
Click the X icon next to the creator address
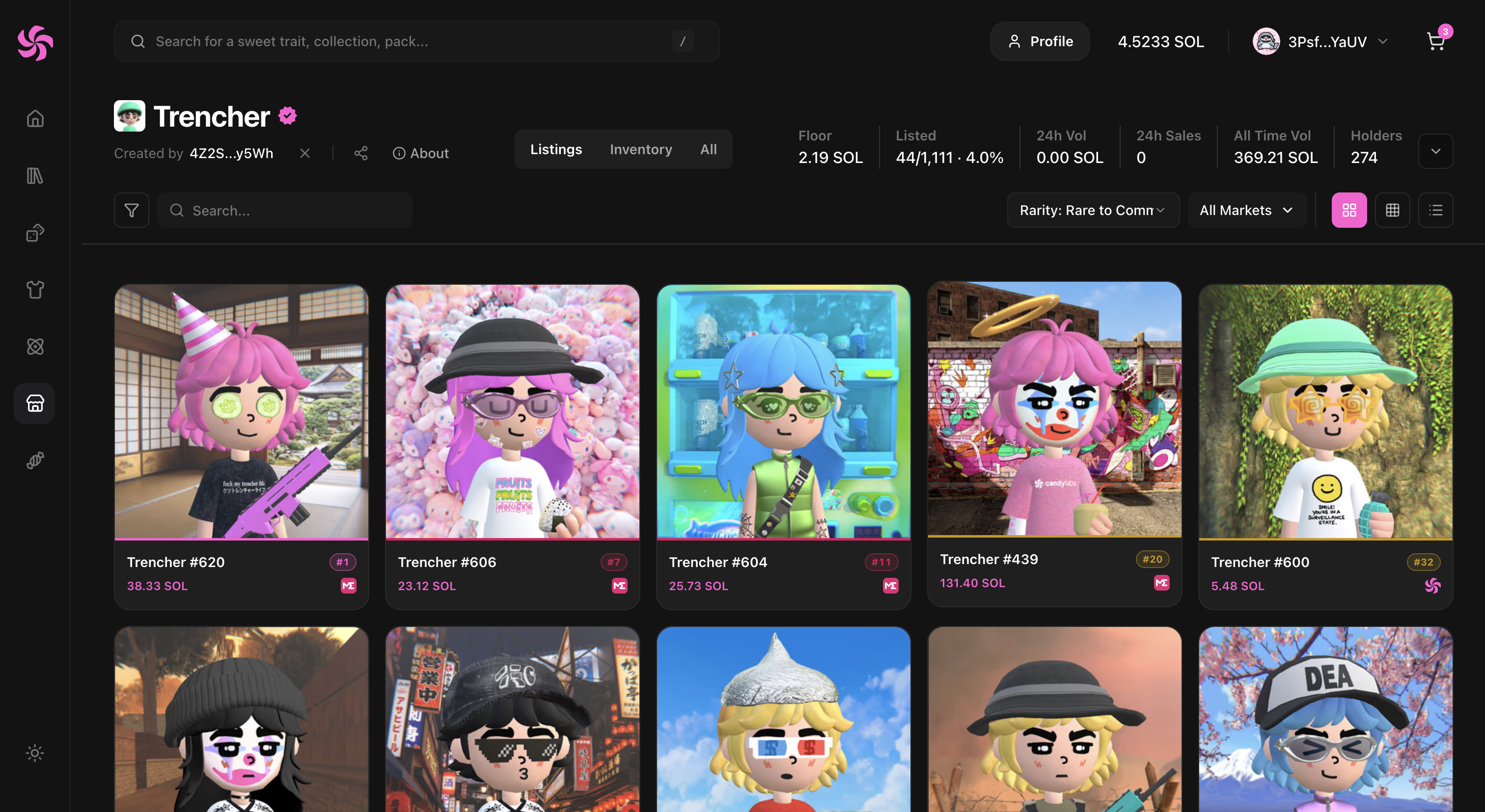[x=305, y=153]
